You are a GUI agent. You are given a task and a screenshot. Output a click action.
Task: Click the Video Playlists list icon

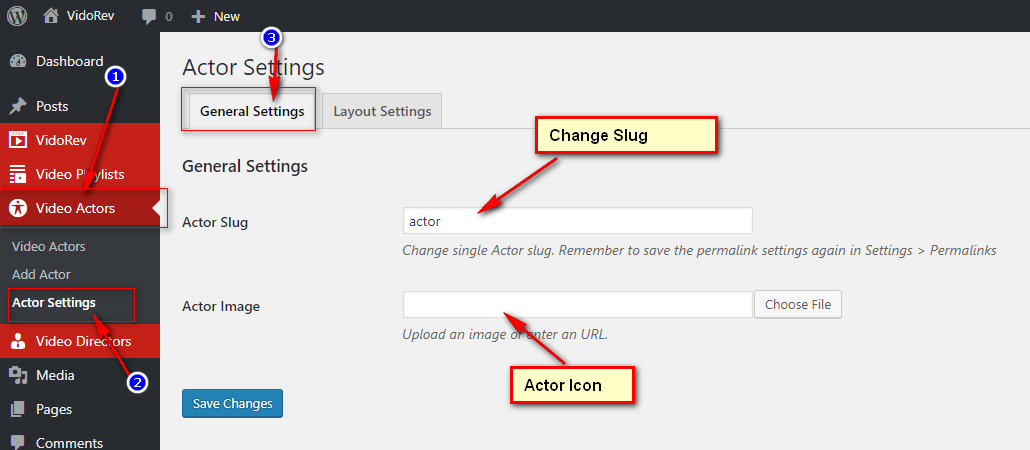[x=18, y=174]
